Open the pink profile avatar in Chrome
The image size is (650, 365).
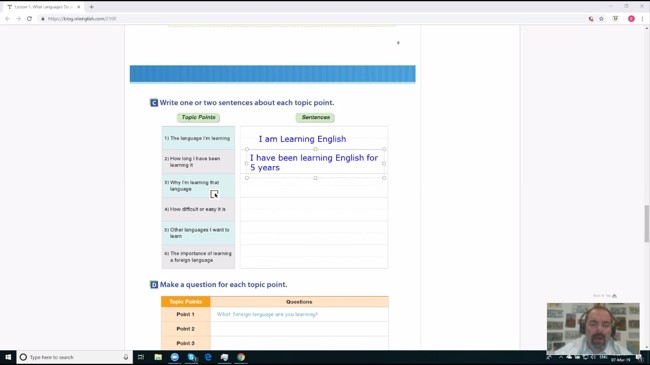[x=631, y=19]
